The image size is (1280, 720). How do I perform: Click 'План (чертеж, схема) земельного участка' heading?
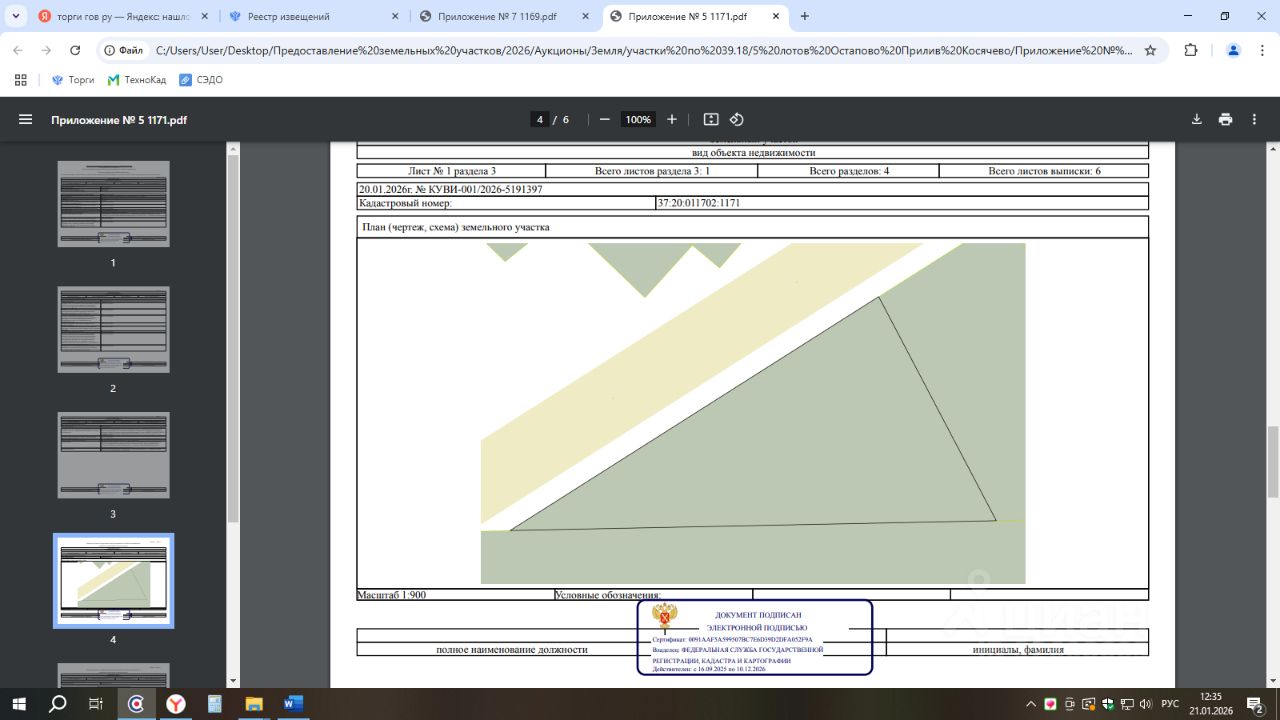click(455, 227)
